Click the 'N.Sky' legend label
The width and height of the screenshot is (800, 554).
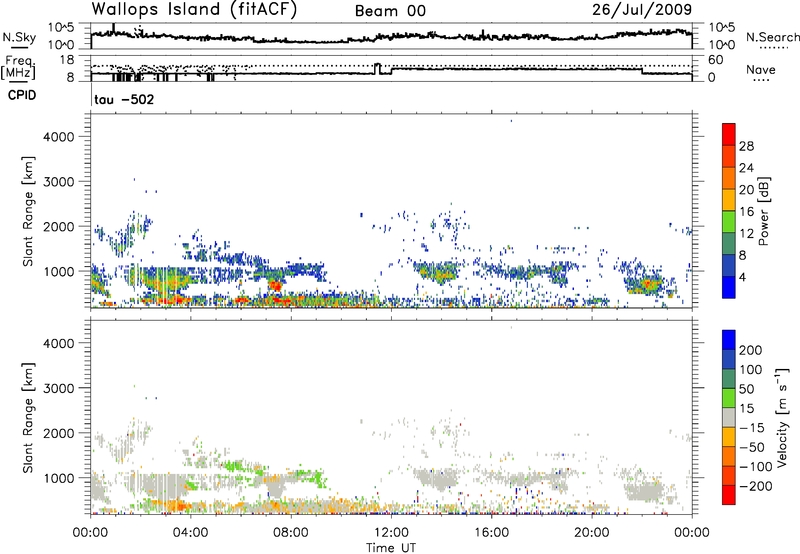pyautogui.click(x=19, y=37)
